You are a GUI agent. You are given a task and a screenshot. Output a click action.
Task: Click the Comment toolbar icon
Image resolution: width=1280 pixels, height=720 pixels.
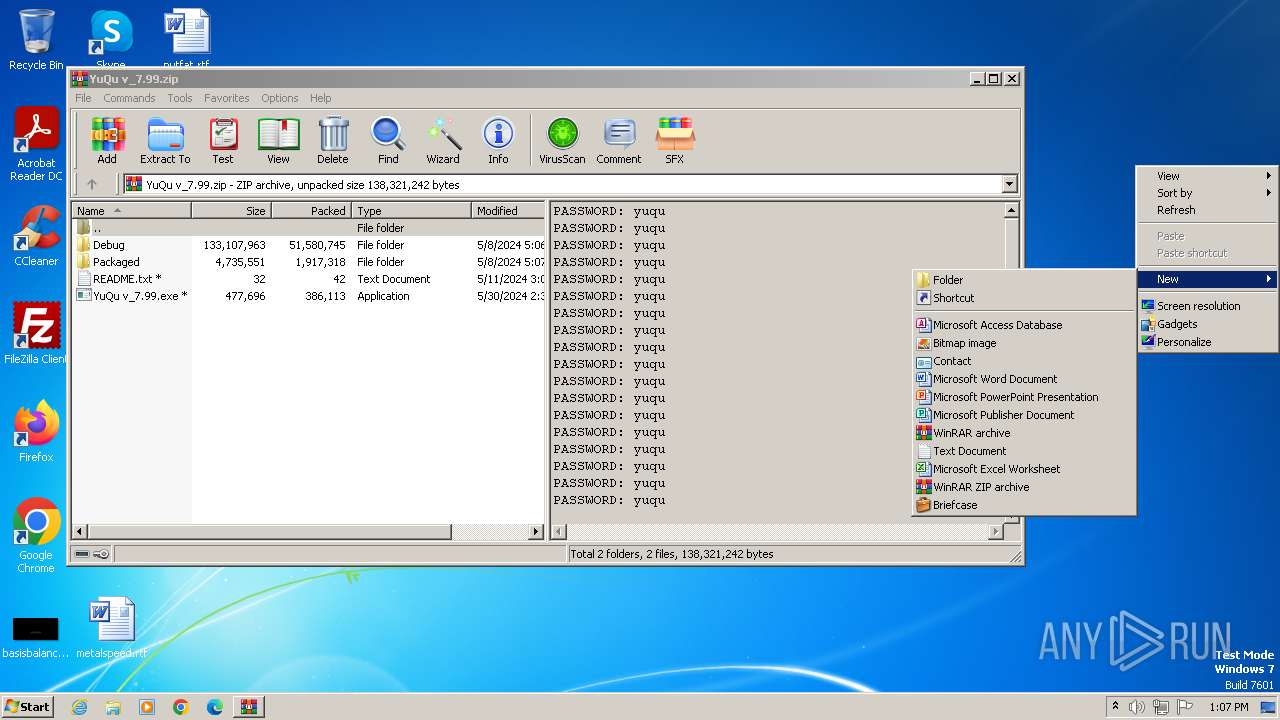pos(619,140)
